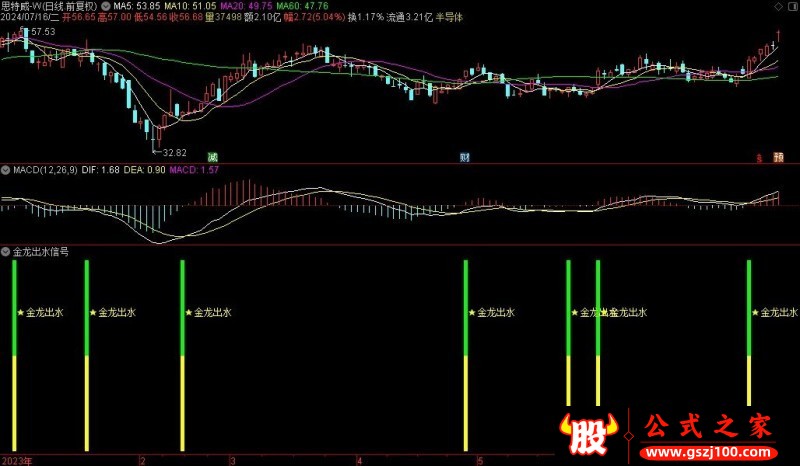
Task: Click the opening price 开56.65
Action: tap(79, 17)
